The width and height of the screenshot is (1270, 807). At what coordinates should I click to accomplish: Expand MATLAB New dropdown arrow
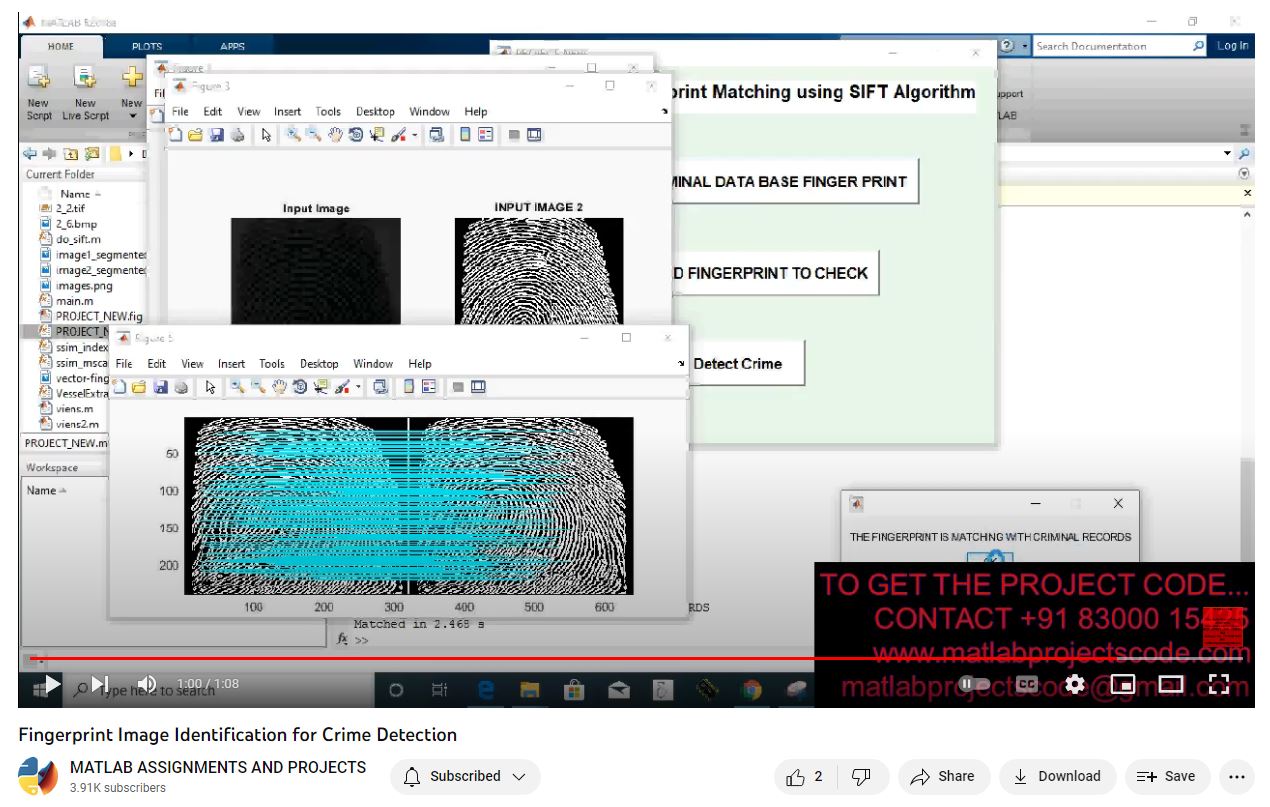(132, 116)
